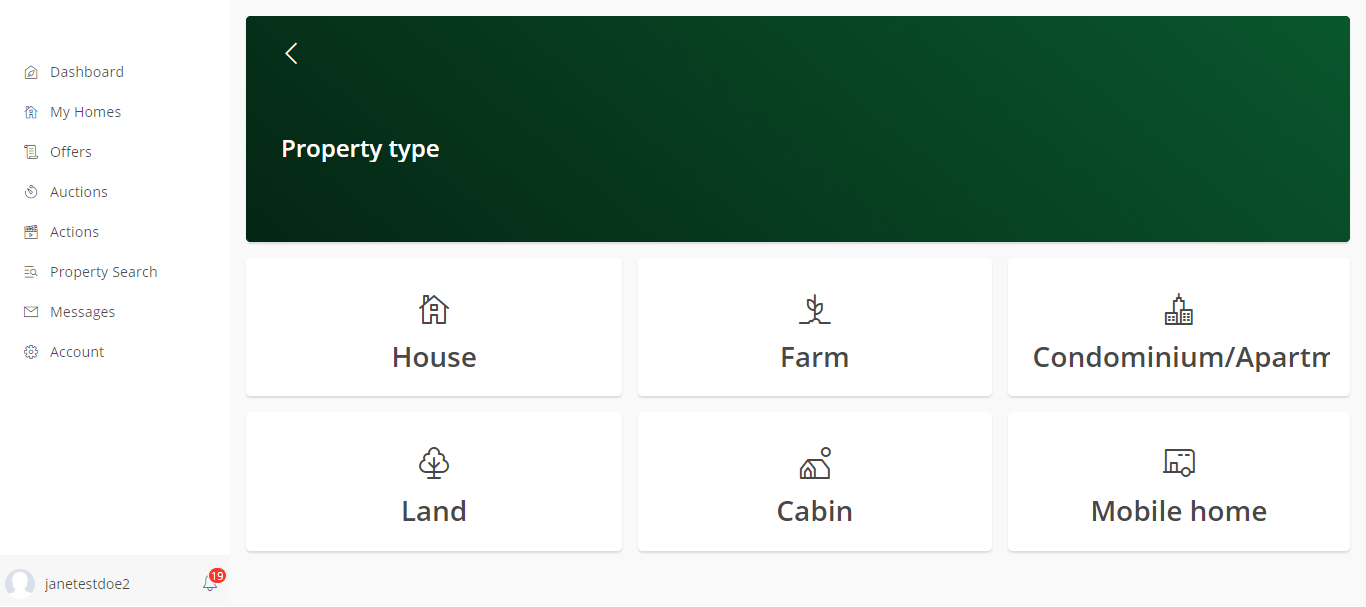Viewport: 1366px width, 607px height.
Task: Pick the Condominium/Apartment option
Action: [1179, 327]
